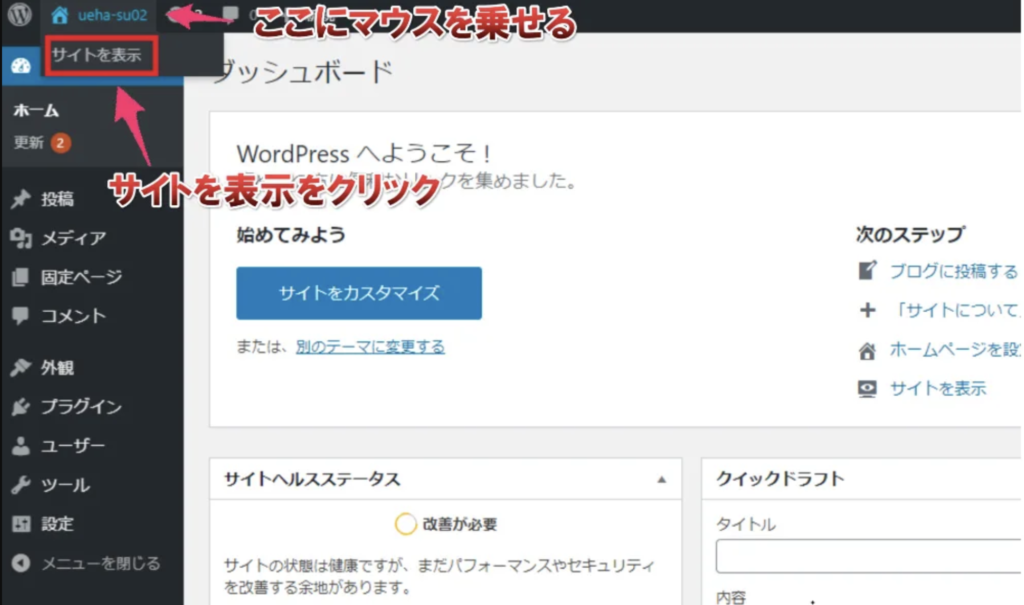The image size is (1024, 605).
Task: Click the plus icon beside 「サイトについて
Action: [x=867, y=310]
